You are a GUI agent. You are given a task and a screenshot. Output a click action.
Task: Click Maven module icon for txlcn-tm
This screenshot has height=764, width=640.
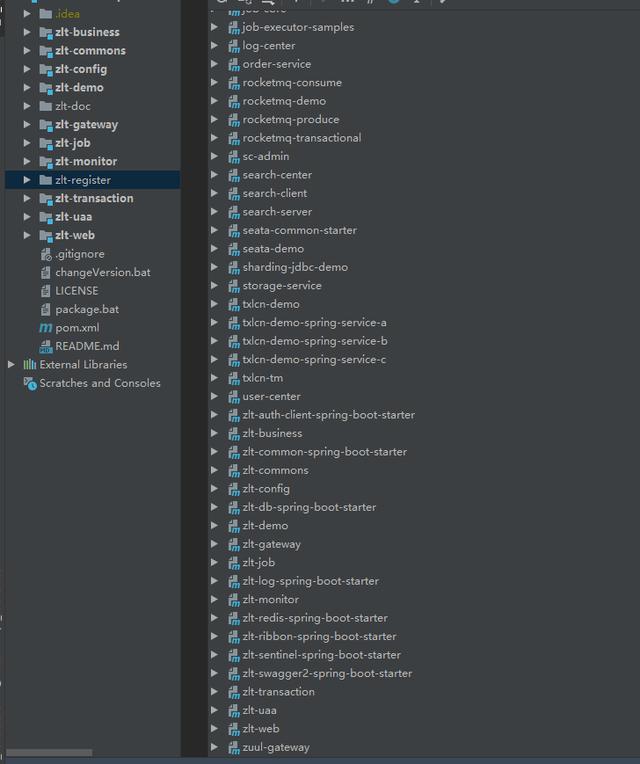[234, 379]
